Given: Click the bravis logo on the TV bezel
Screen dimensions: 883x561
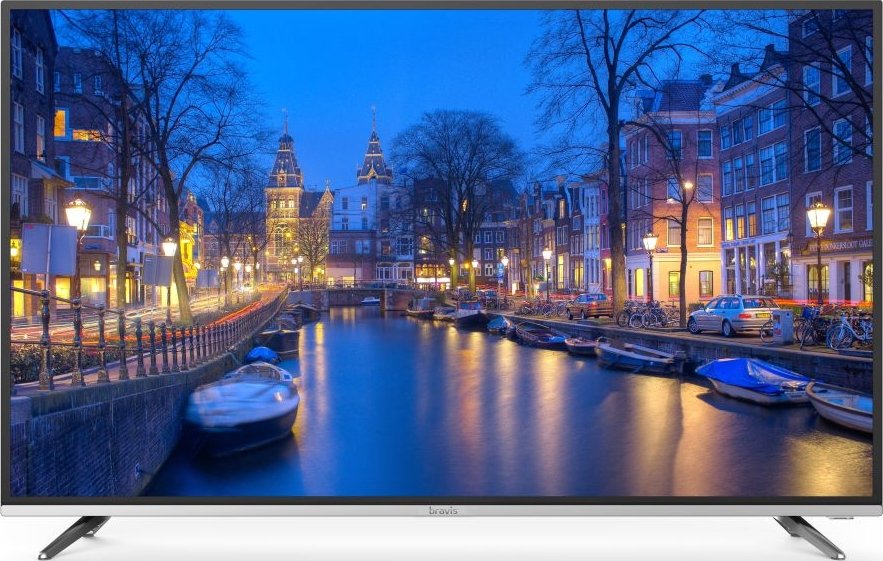Looking at the screenshot, I should pos(443,511).
